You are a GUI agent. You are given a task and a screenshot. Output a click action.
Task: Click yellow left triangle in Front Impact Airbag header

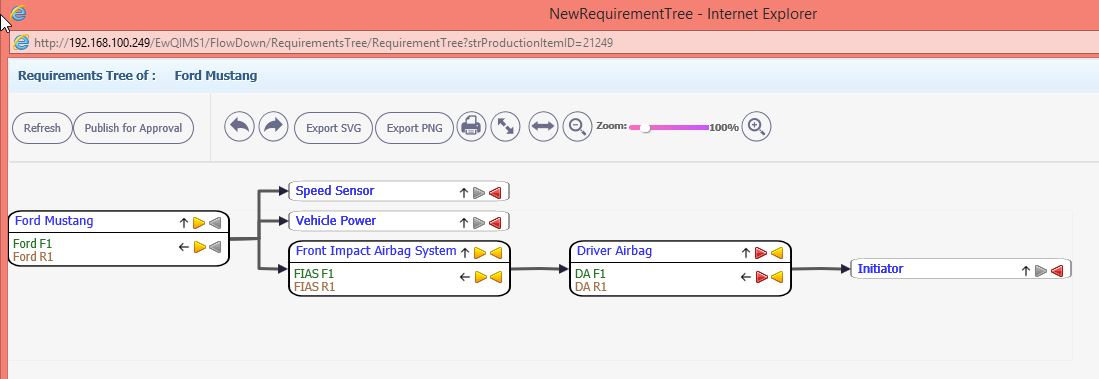496,253
